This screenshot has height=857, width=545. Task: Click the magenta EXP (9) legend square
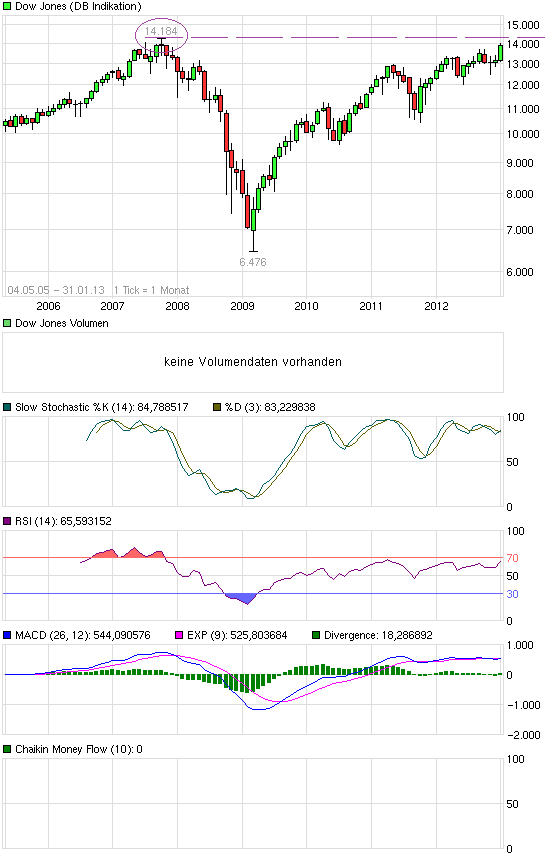point(179,636)
